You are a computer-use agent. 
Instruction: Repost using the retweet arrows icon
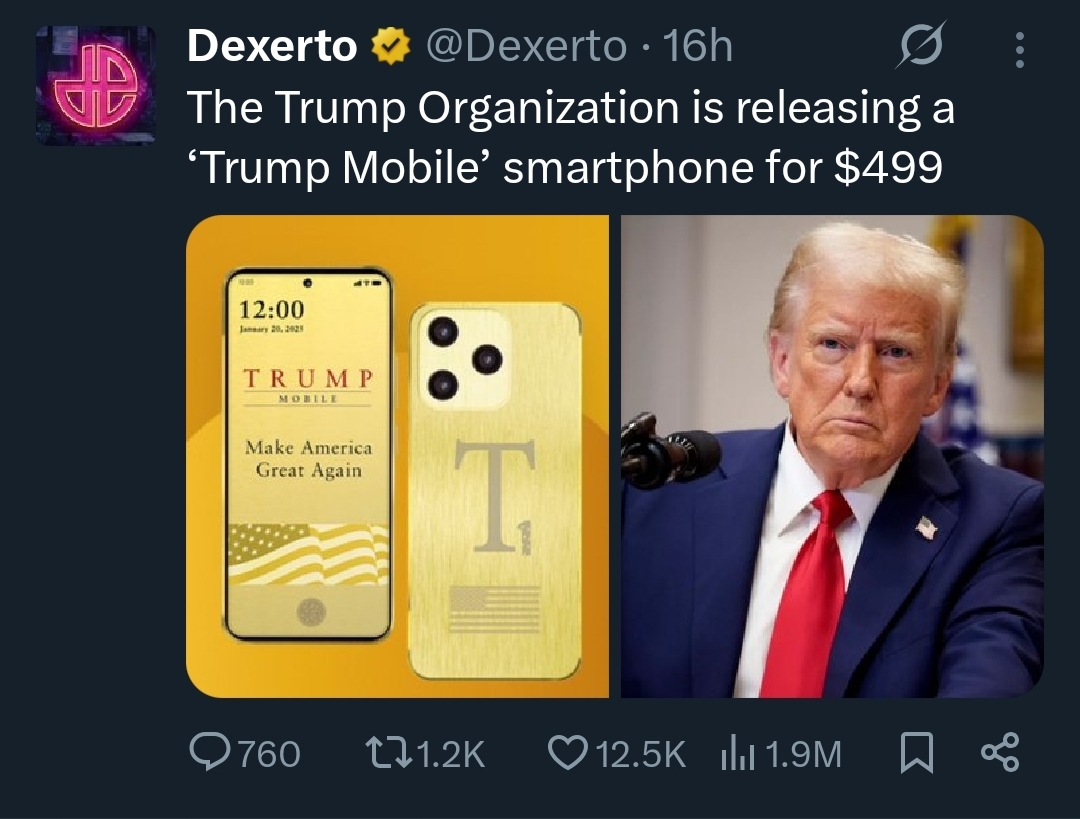[x=388, y=753]
